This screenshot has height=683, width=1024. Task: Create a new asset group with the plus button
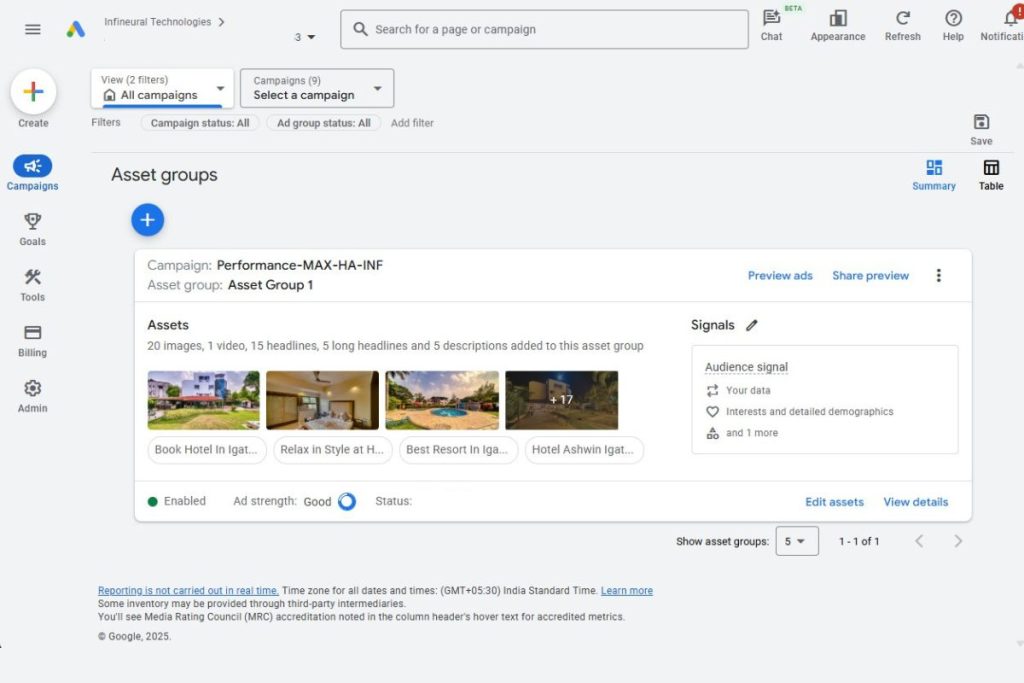coord(147,219)
